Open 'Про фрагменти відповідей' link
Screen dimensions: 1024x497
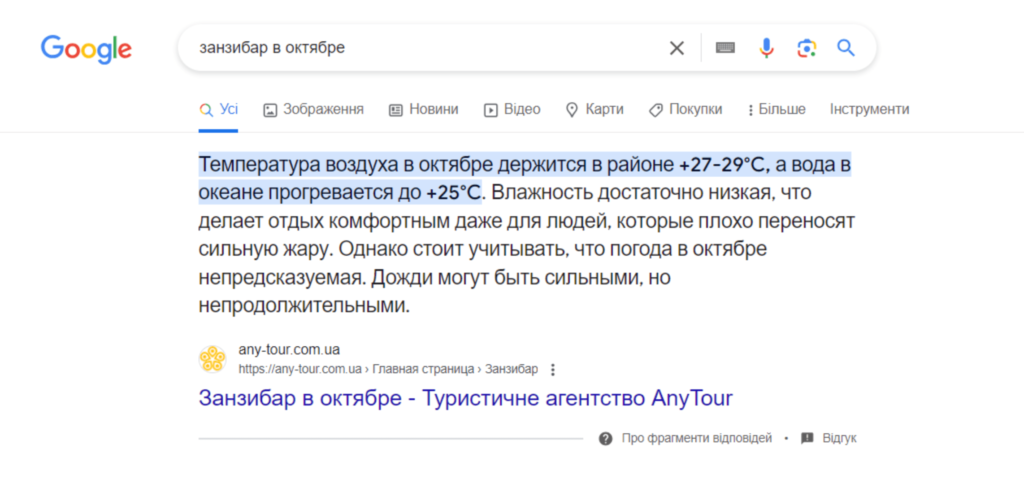click(697, 438)
